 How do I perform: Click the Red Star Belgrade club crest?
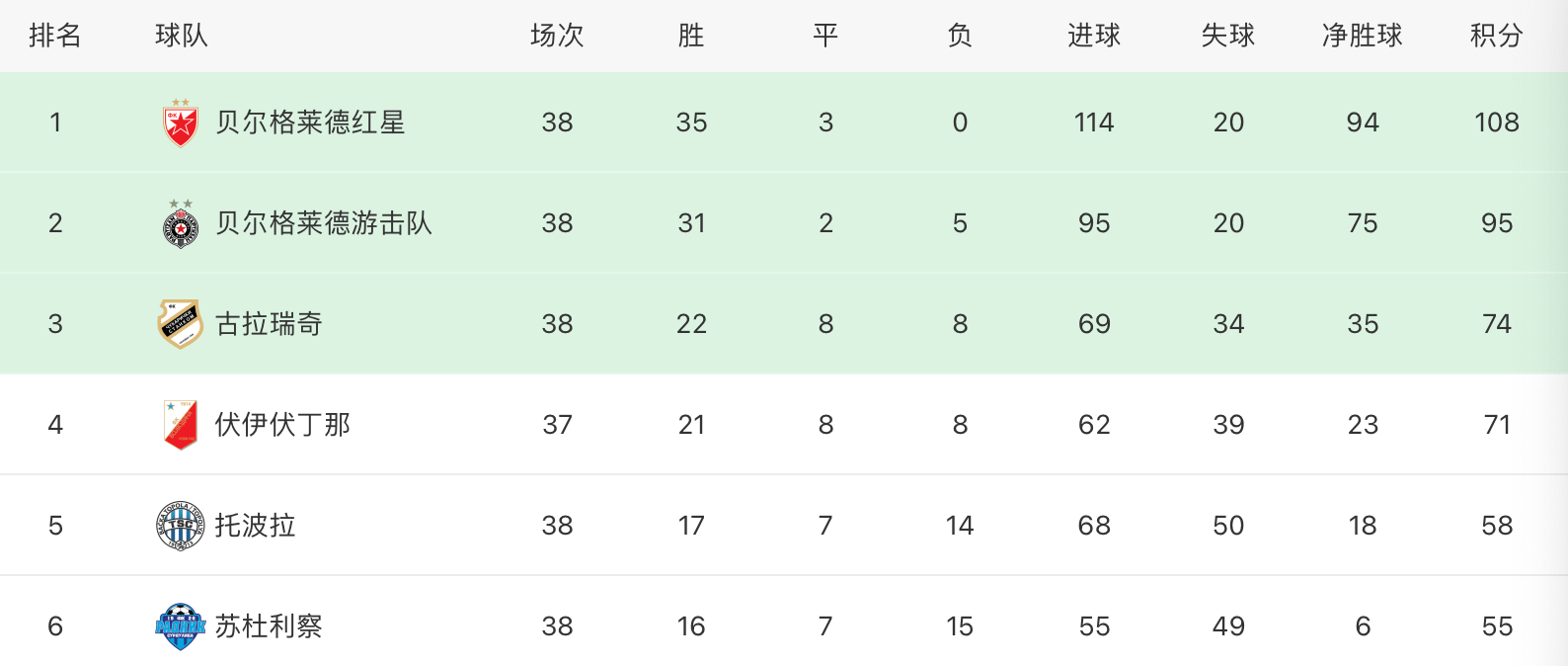181,123
